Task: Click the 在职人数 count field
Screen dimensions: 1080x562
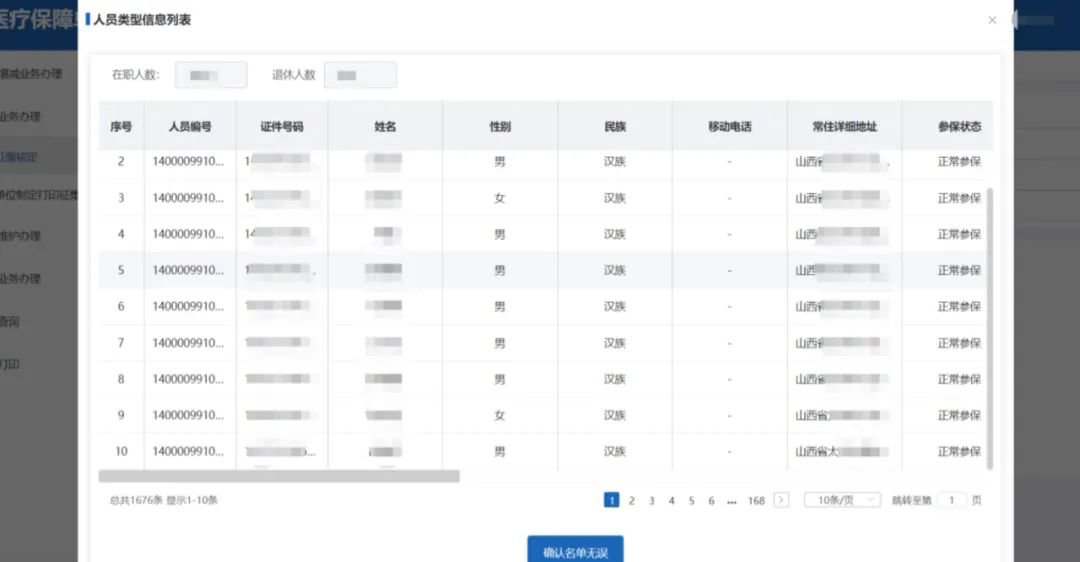Action: pos(211,75)
